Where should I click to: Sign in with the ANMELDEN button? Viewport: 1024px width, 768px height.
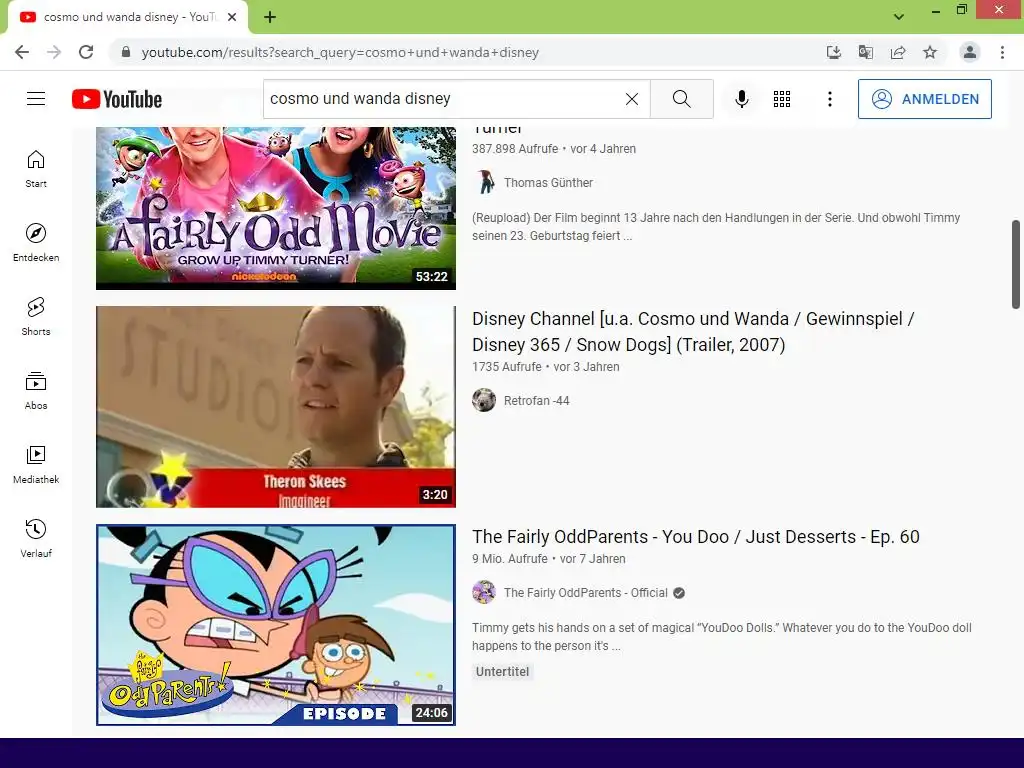pos(925,99)
